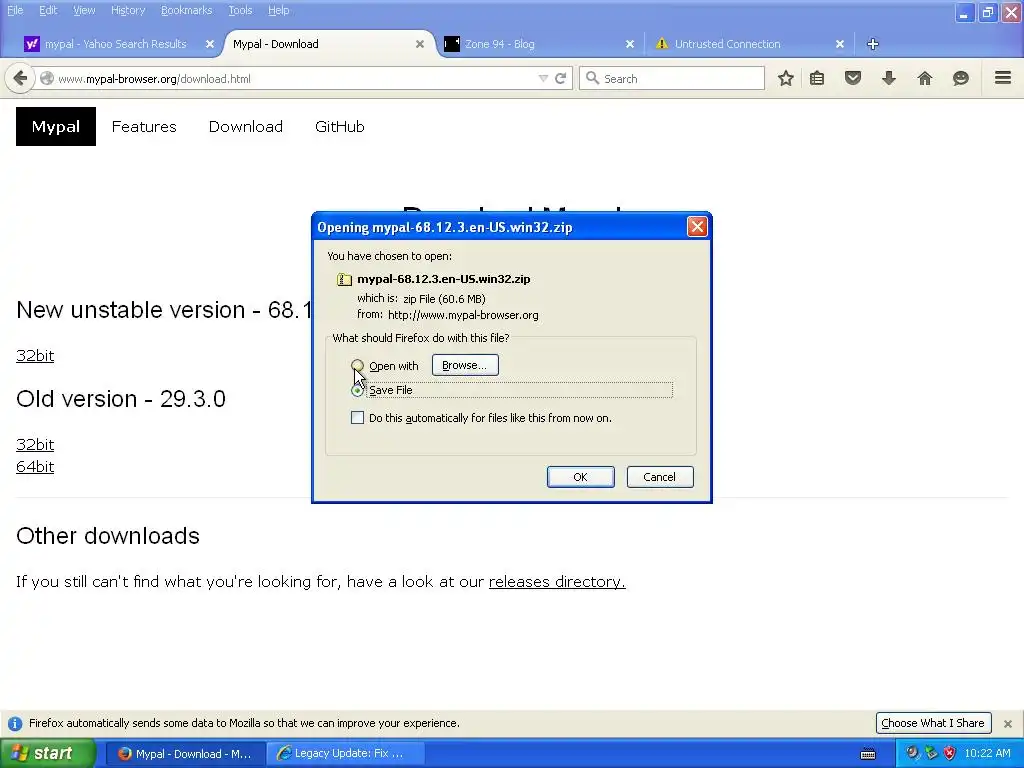Click OK in the download dialog

pos(581,477)
